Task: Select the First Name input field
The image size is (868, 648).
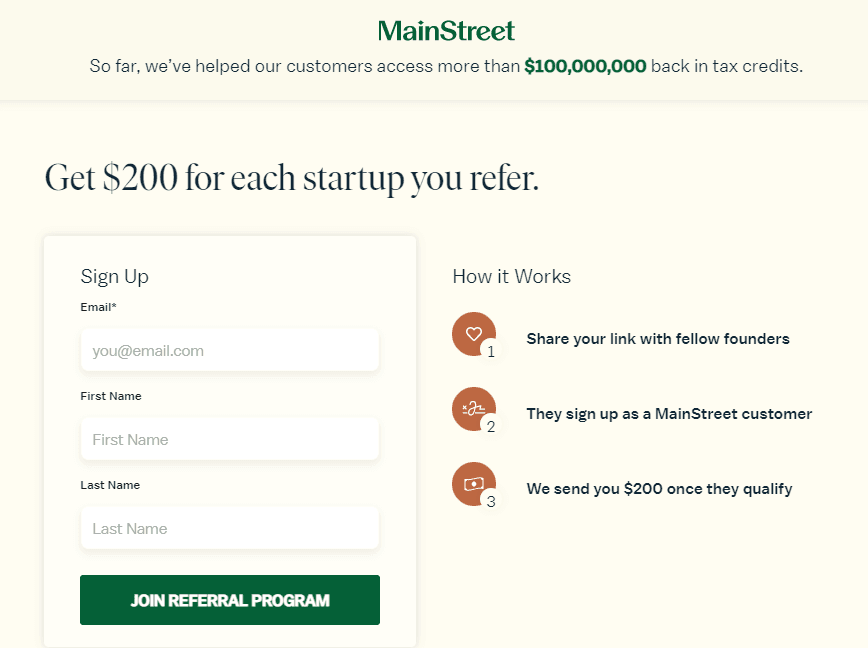Action: (229, 438)
